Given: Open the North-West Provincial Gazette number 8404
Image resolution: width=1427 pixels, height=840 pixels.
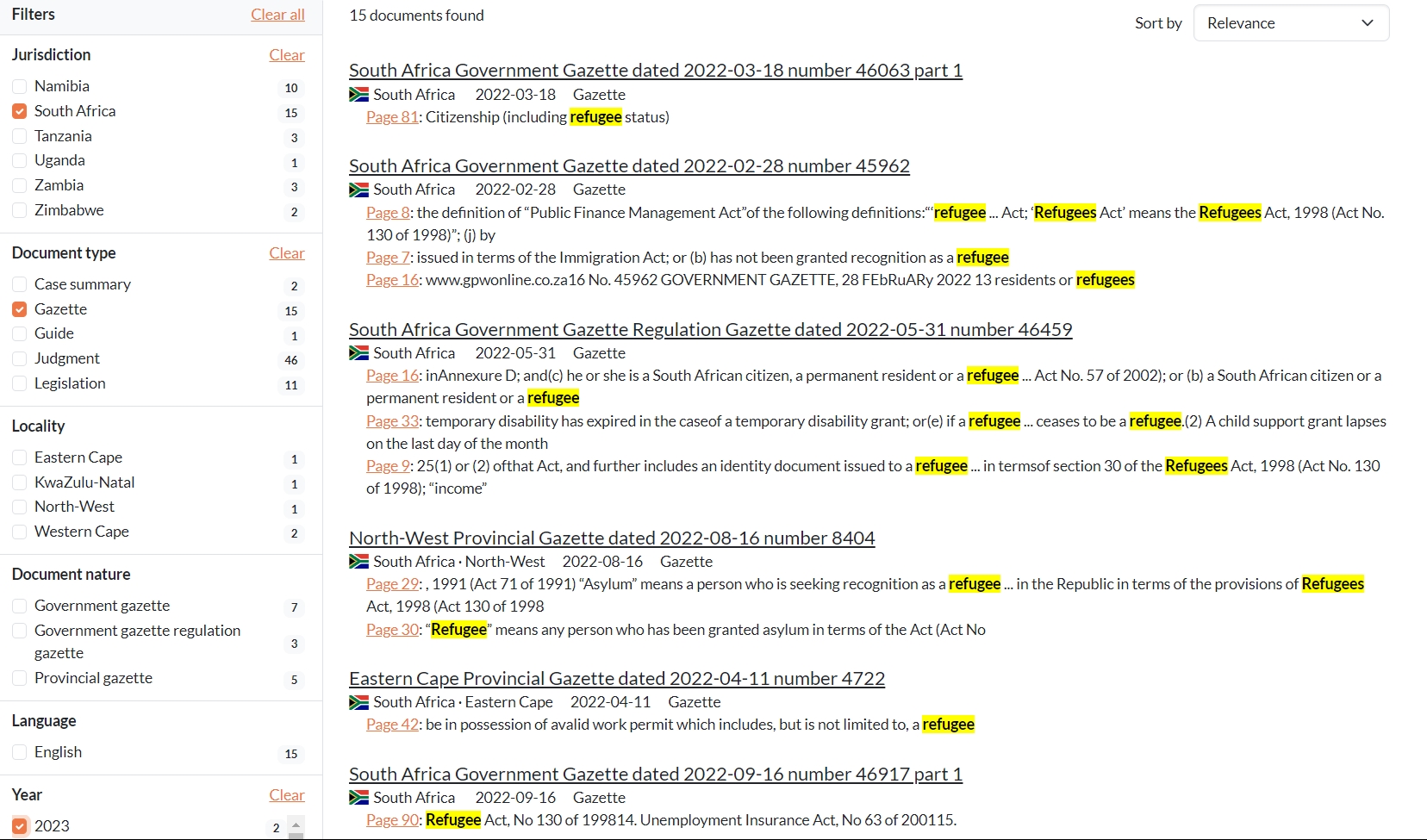Looking at the screenshot, I should 611,538.
